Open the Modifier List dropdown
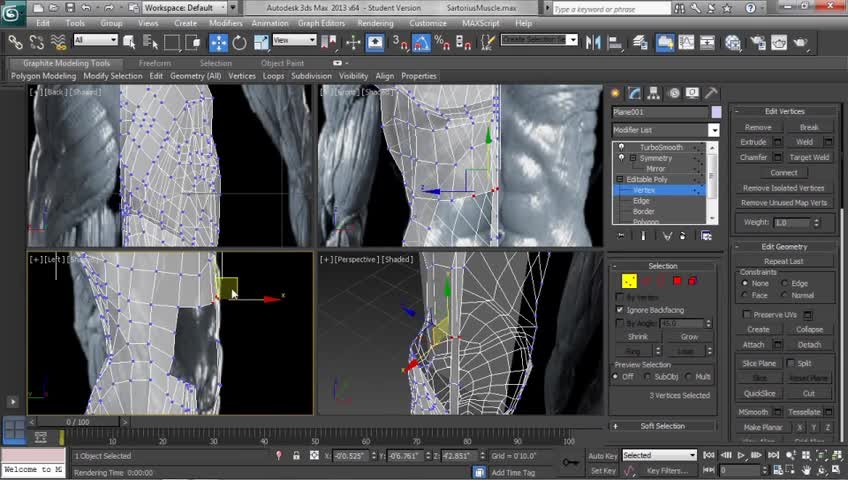 (x=714, y=130)
